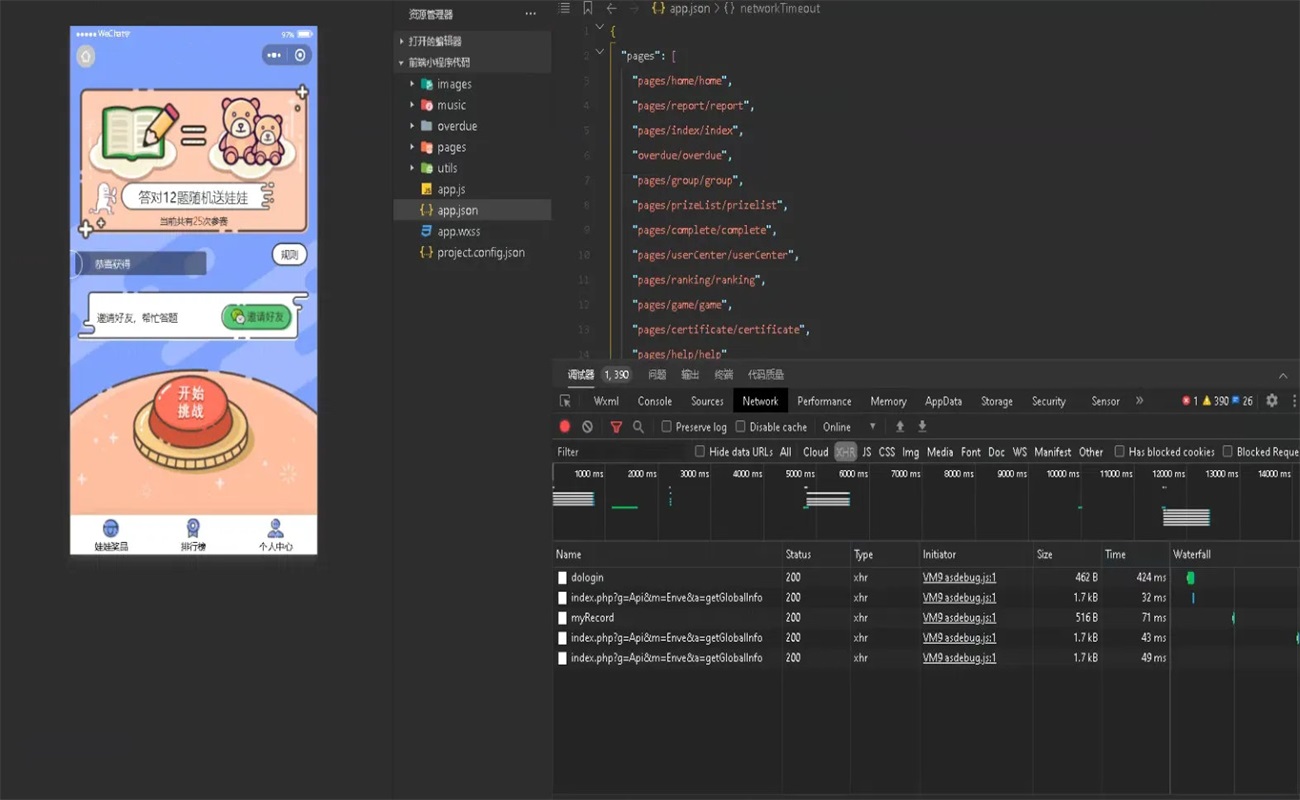The width and height of the screenshot is (1300, 800).
Task: Toggle the network filter funnel icon
Action: pyautogui.click(x=616, y=427)
